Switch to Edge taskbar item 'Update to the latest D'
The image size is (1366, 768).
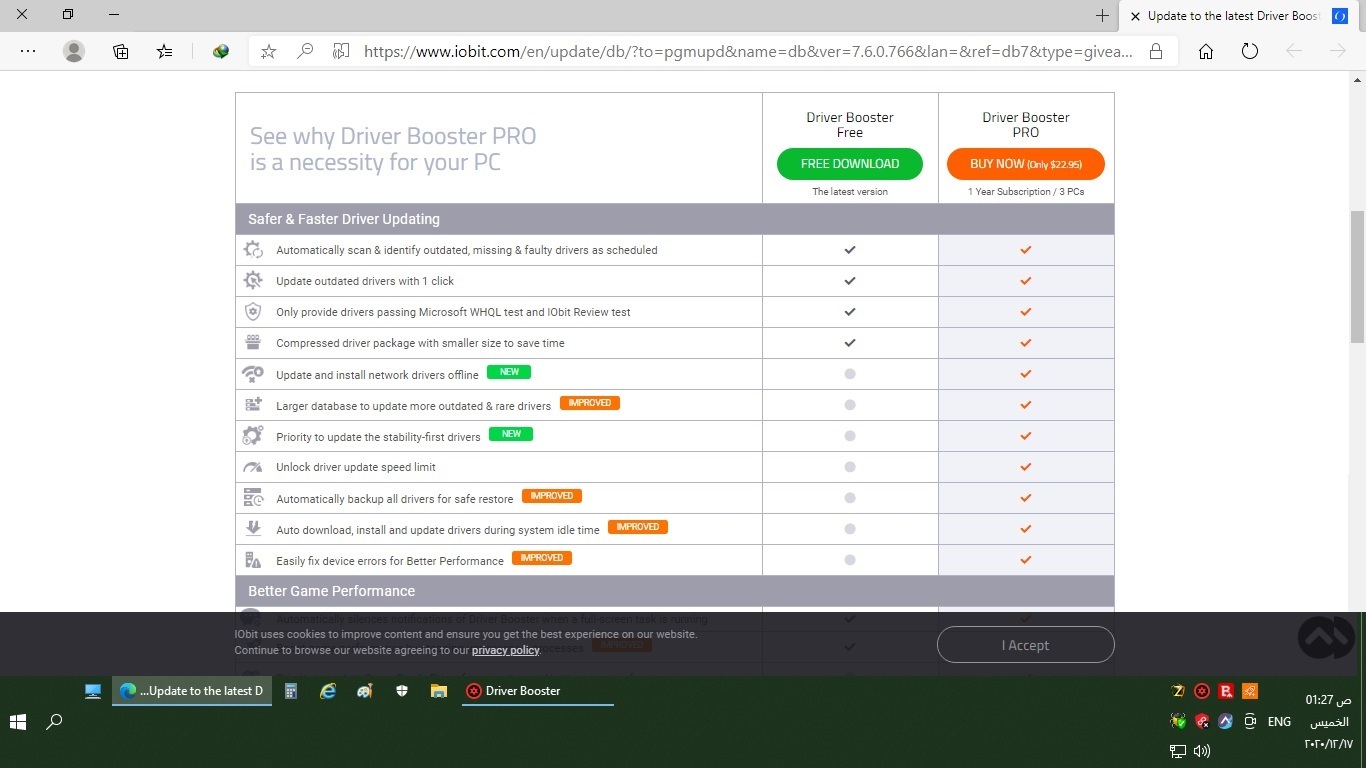[192, 691]
